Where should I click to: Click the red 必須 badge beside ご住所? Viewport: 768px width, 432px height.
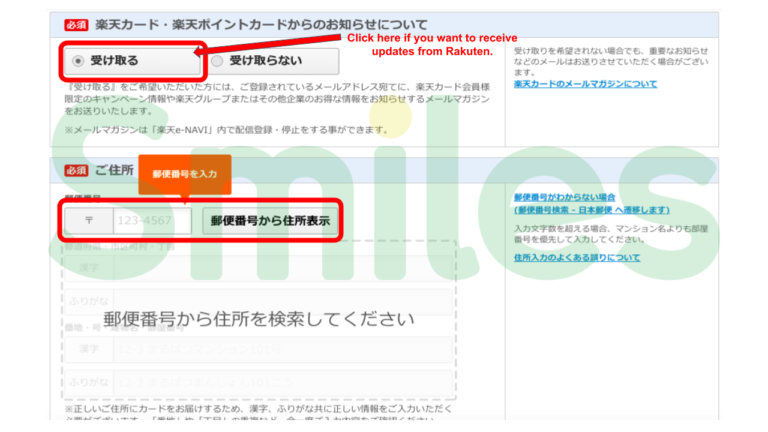[x=76, y=170]
